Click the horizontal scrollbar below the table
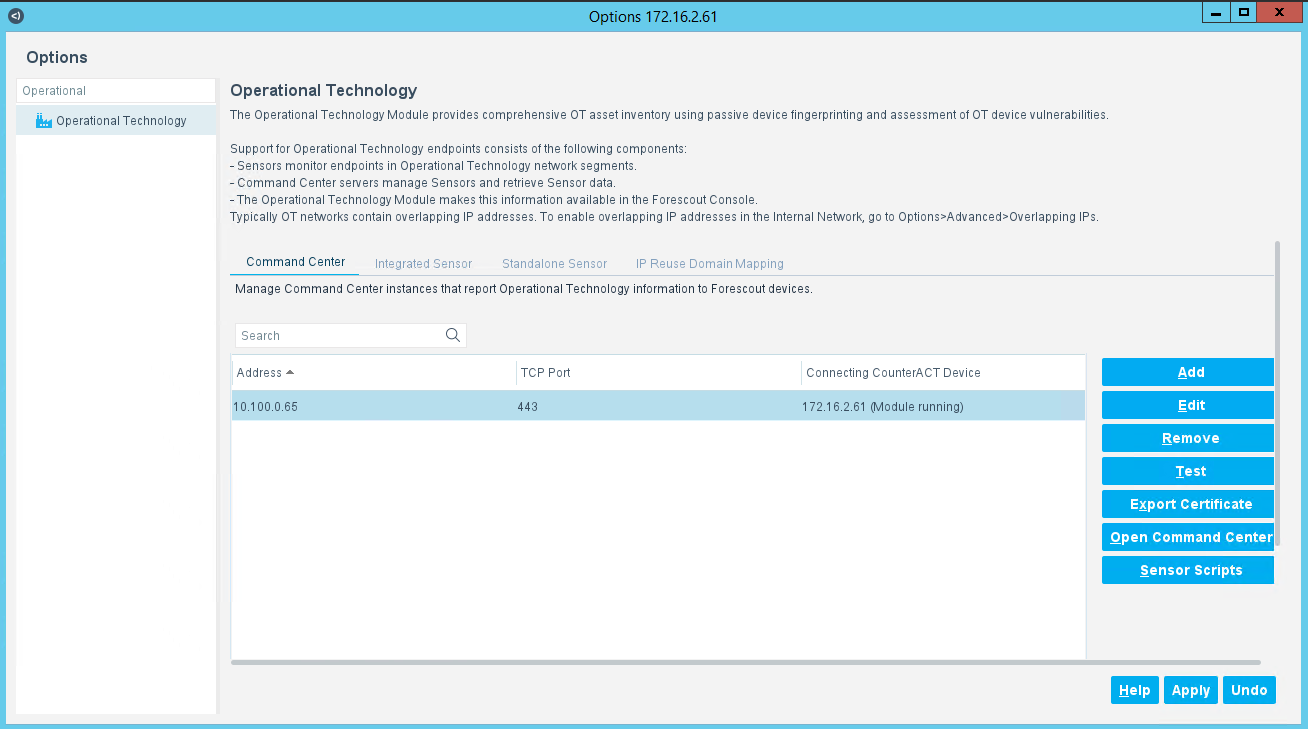Viewport: 1308px width, 729px height. pos(745,662)
